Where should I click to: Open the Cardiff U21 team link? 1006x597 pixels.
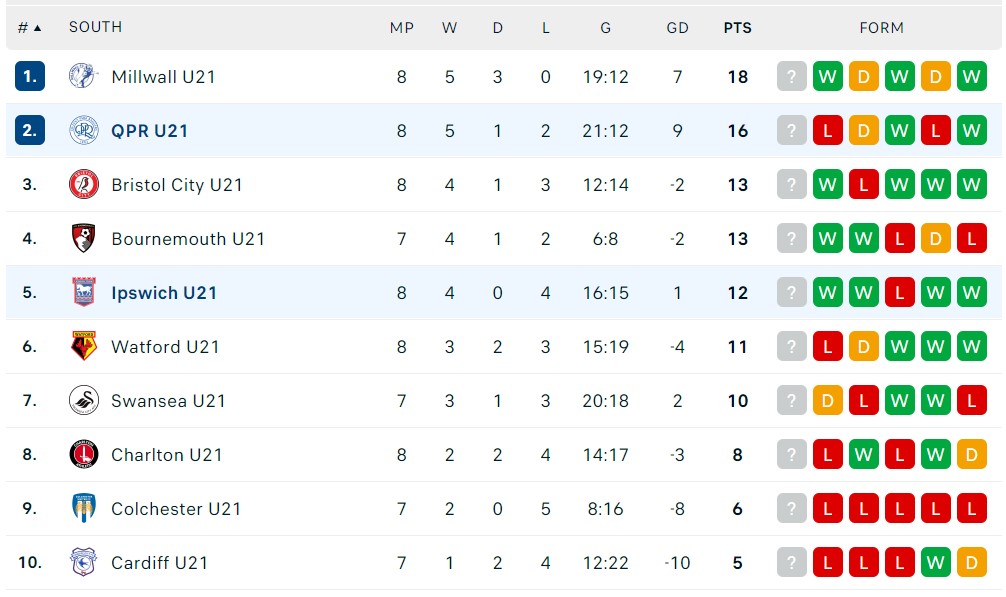tap(159, 563)
